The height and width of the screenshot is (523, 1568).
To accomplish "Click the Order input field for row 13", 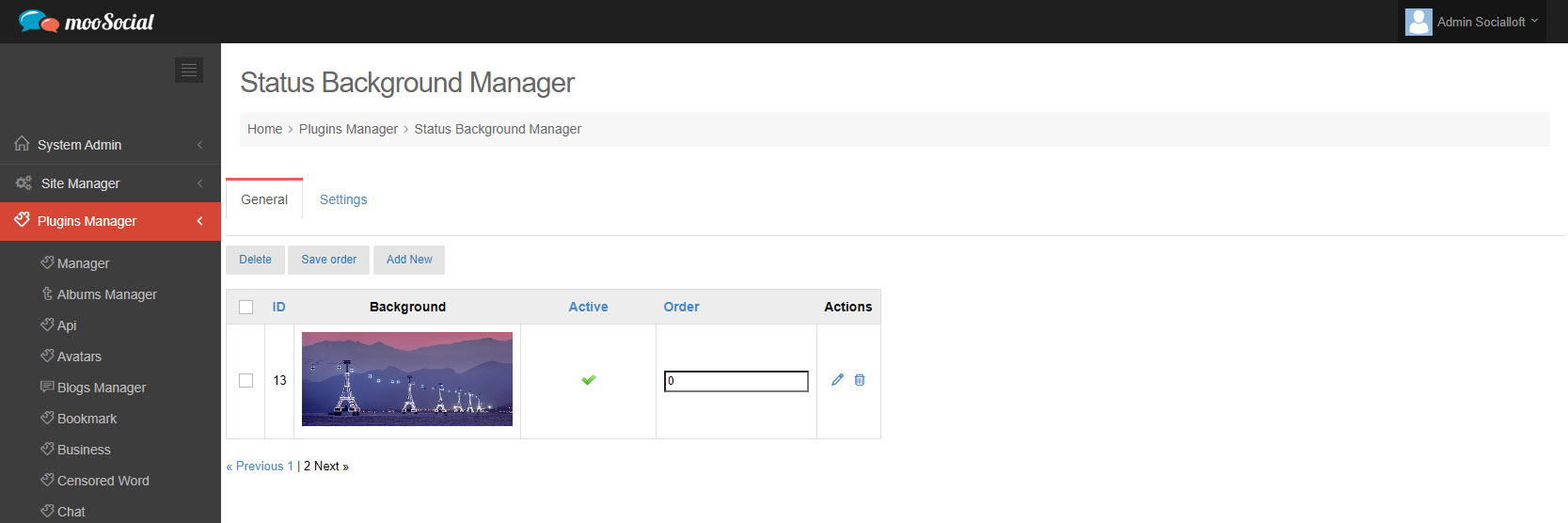I will pyautogui.click(x=736, y=381).
